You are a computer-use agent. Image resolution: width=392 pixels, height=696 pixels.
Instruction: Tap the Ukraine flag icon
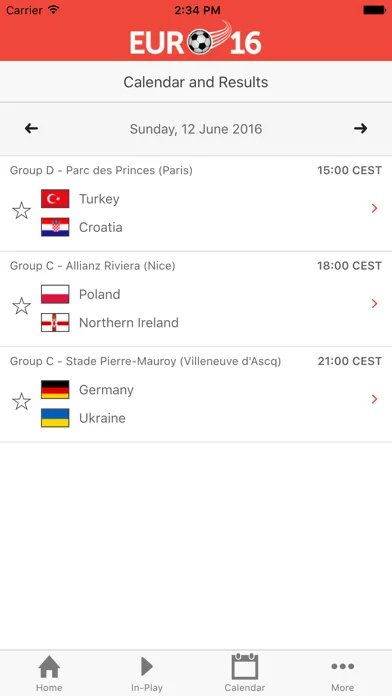click(55, 418)
